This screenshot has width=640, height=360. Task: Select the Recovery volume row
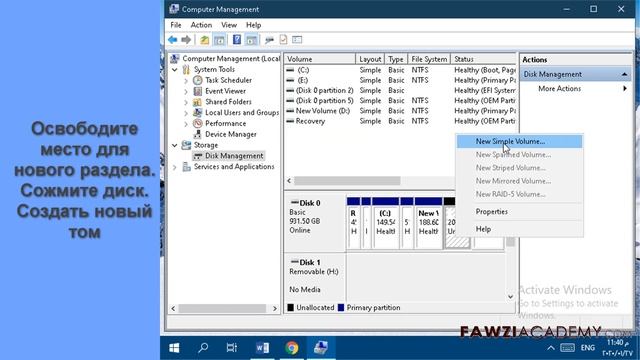tap(400, 121)
